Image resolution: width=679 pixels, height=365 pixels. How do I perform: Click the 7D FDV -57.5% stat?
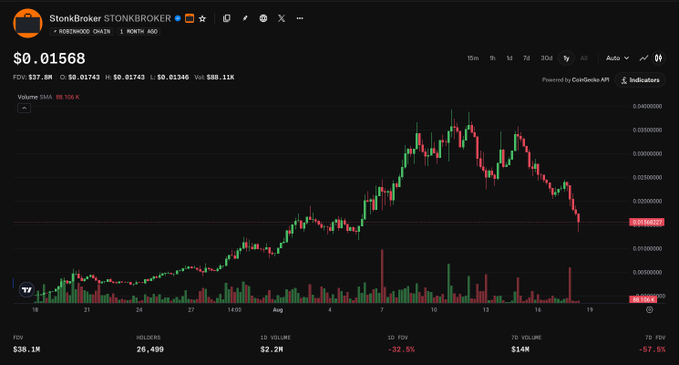point(652,344)
